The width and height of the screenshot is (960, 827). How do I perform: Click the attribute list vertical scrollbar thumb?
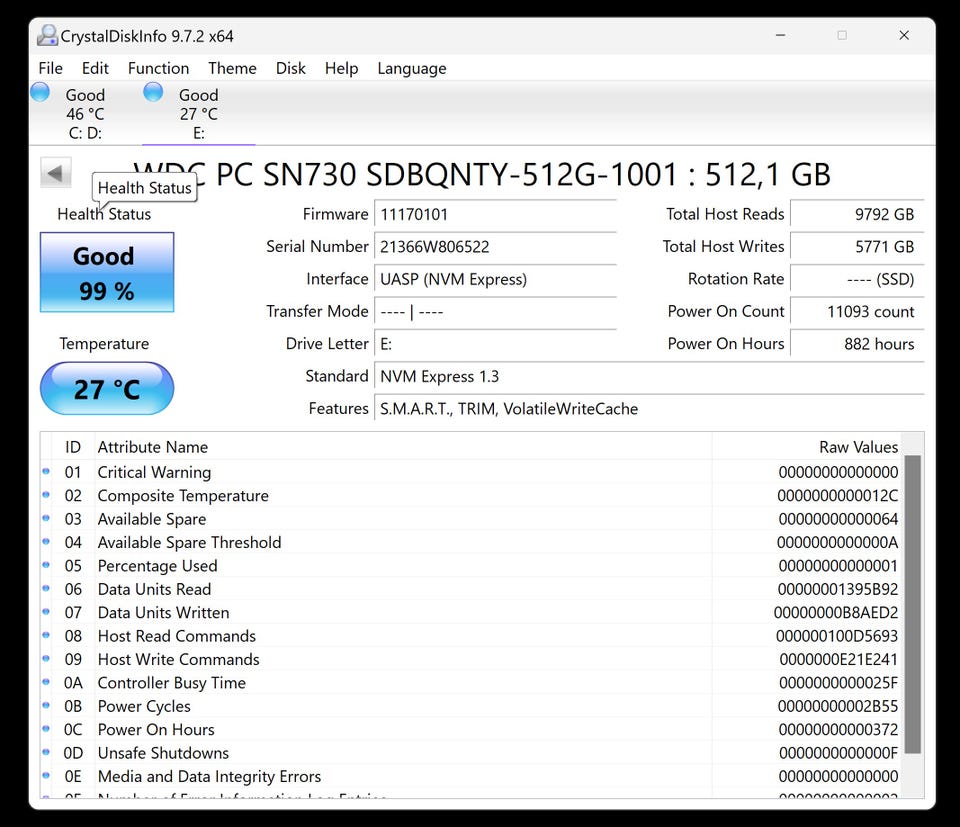(913, 604)
